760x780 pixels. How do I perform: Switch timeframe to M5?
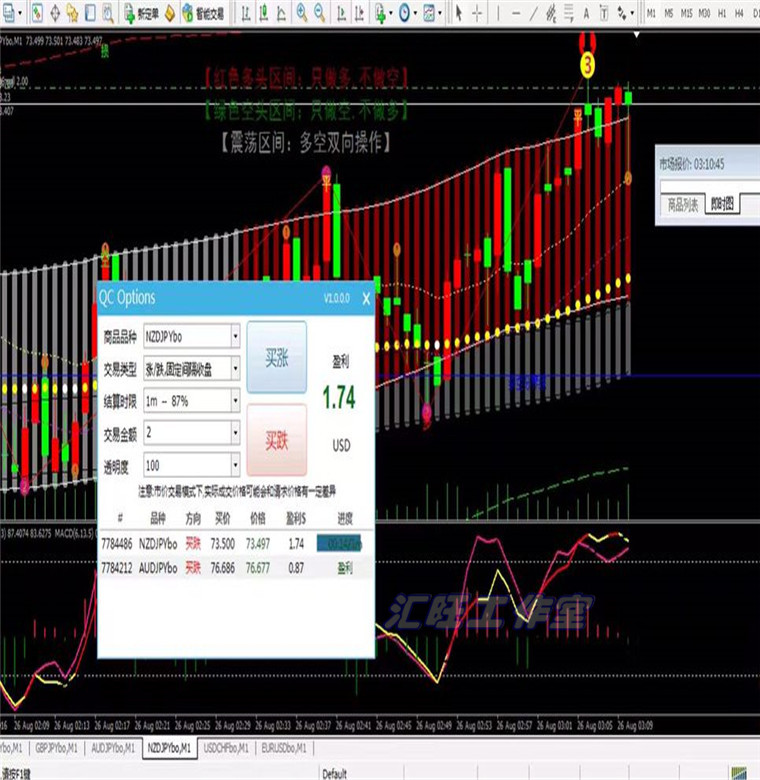click(668, 14)
